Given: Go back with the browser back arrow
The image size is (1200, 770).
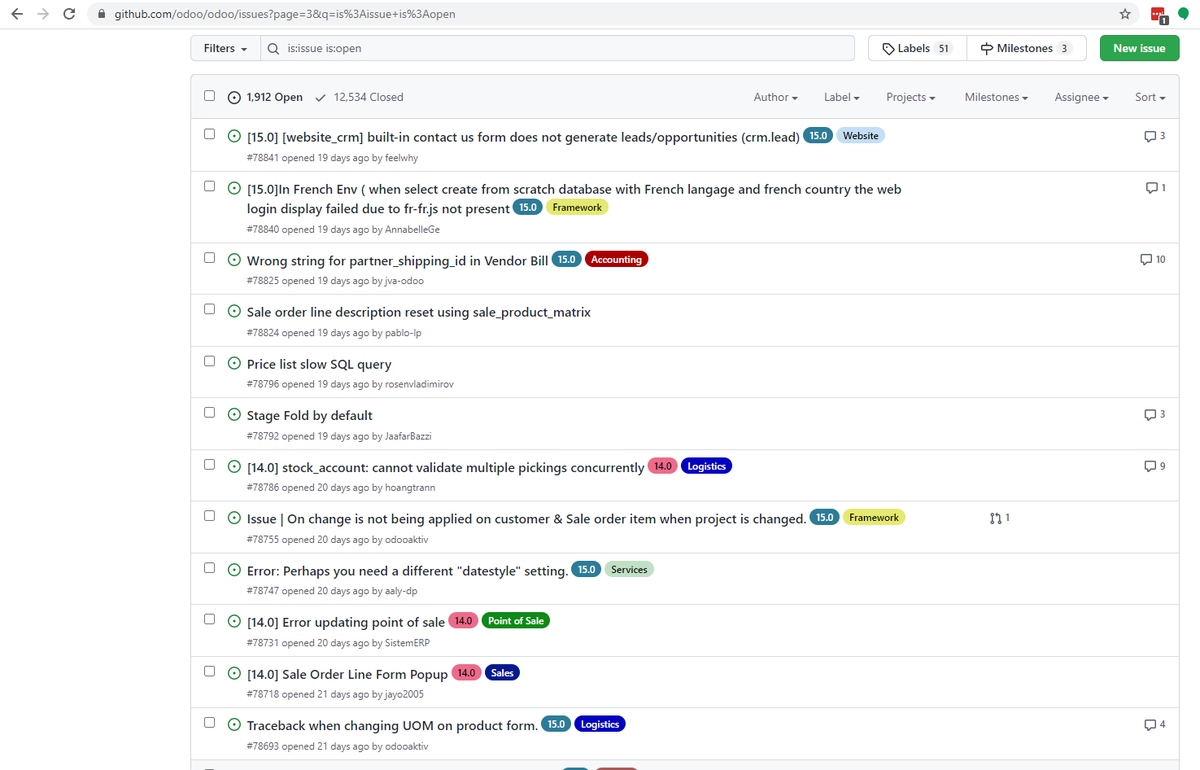Looking at the screenshot, I should [x=17, y=14].
